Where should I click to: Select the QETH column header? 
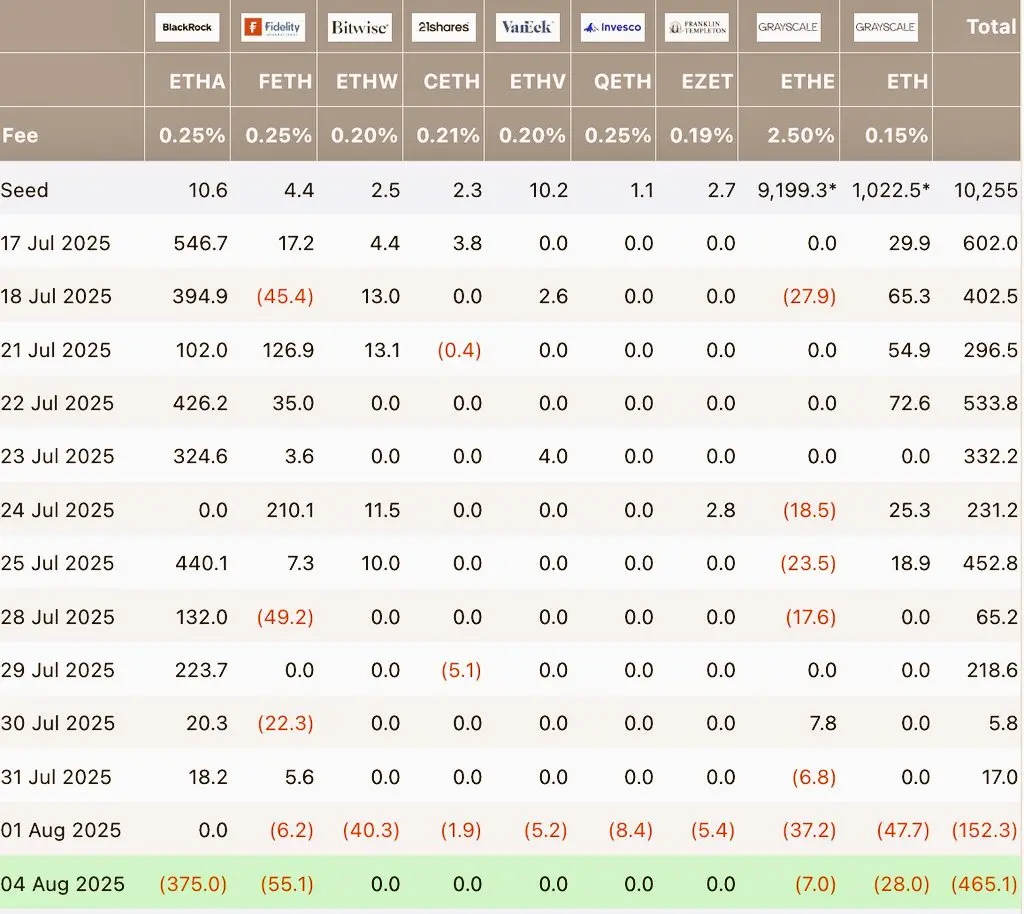pos(622,82)
